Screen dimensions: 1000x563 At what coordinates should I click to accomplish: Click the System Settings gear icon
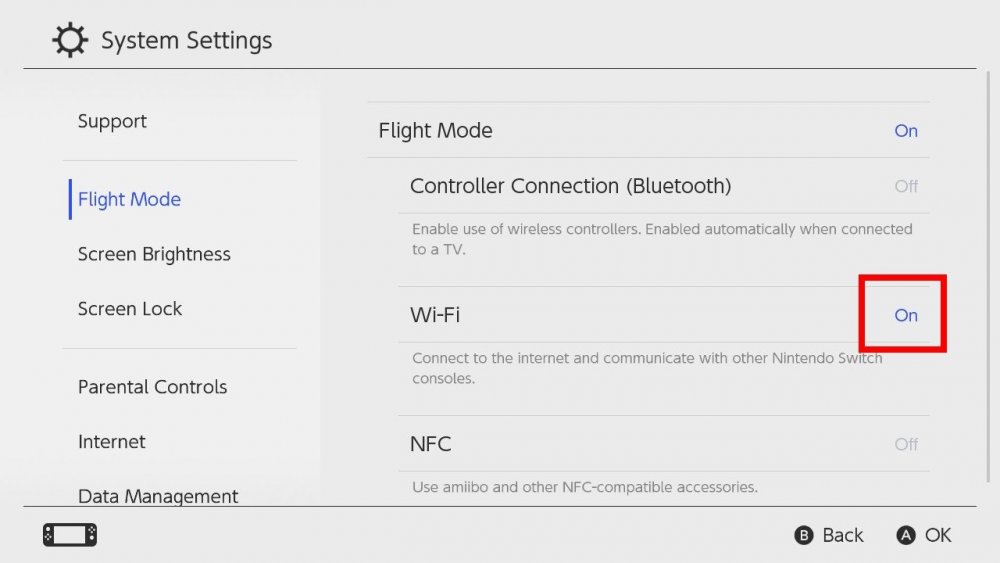point(70,41)
